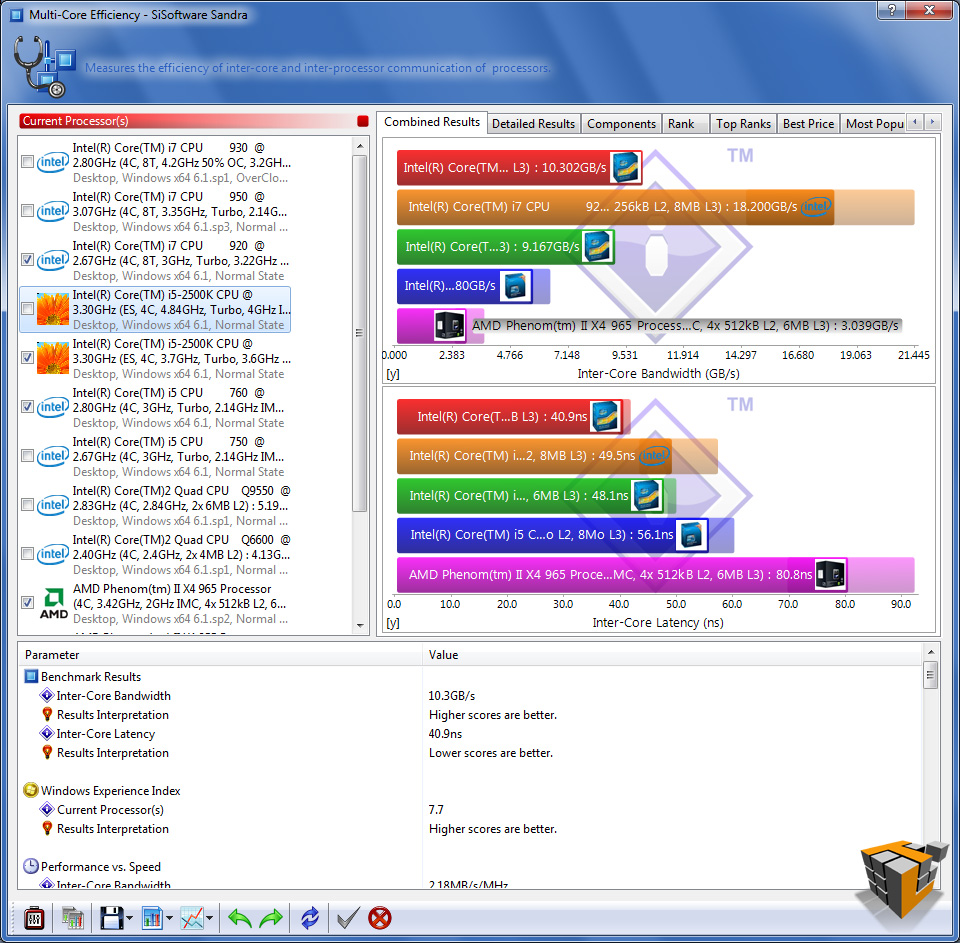Screen dimensions: 960x943
Task: Switch to the Detailed Results tab
Action: (533, 124)
